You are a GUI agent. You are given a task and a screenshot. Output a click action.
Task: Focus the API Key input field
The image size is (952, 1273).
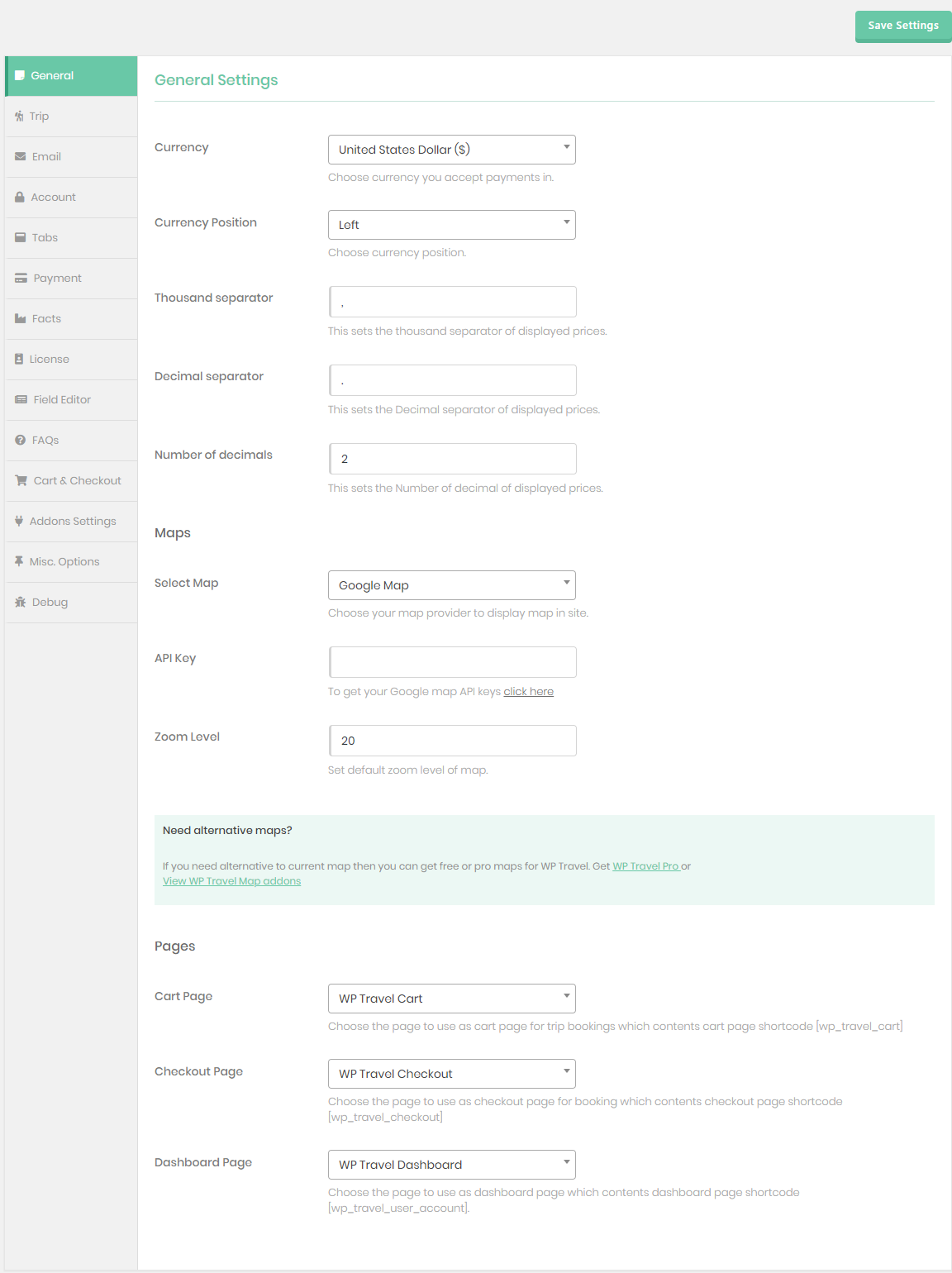(453, 662)
